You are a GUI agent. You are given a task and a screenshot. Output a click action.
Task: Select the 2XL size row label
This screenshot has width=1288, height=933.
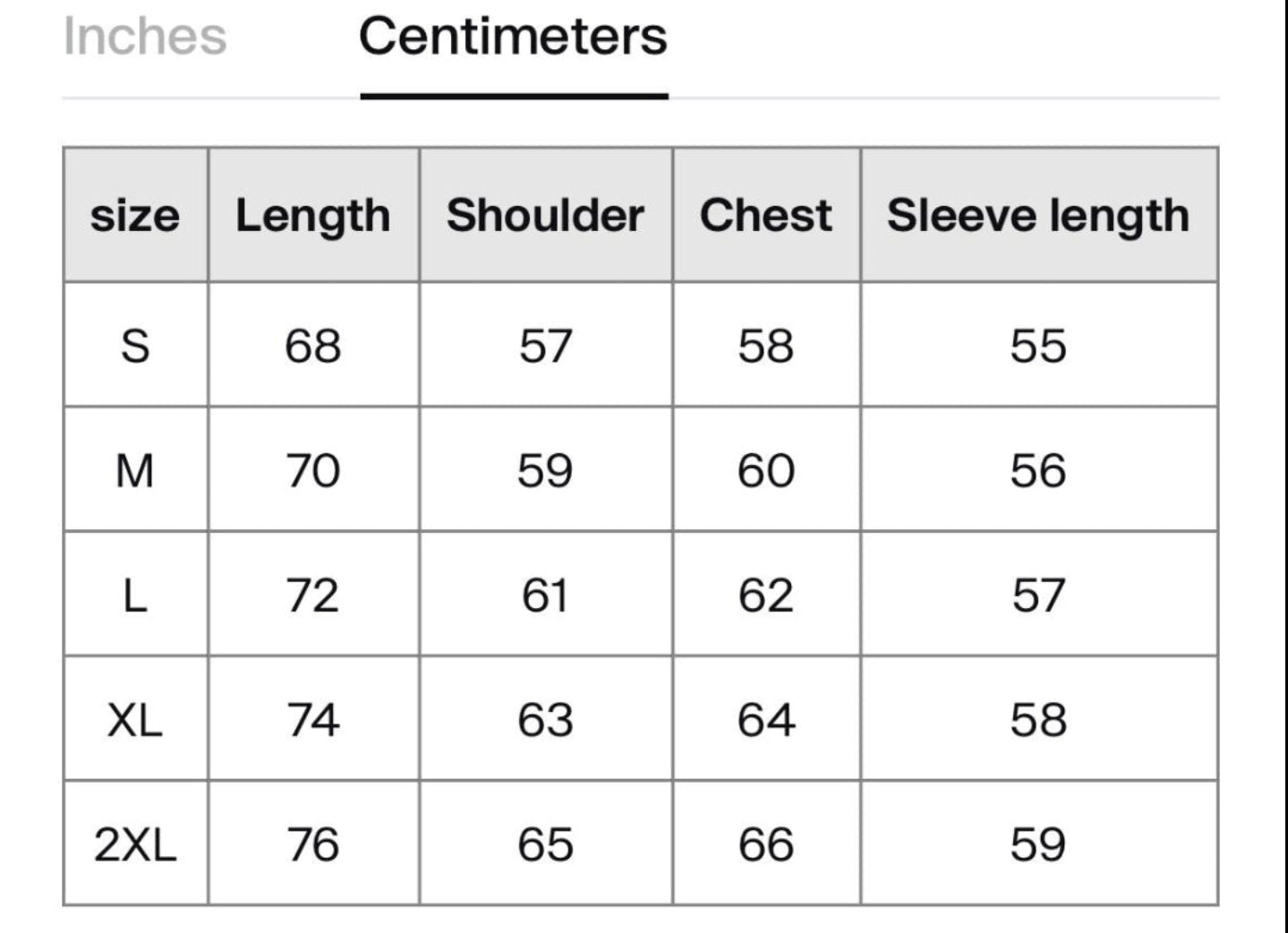pos(135,844)
